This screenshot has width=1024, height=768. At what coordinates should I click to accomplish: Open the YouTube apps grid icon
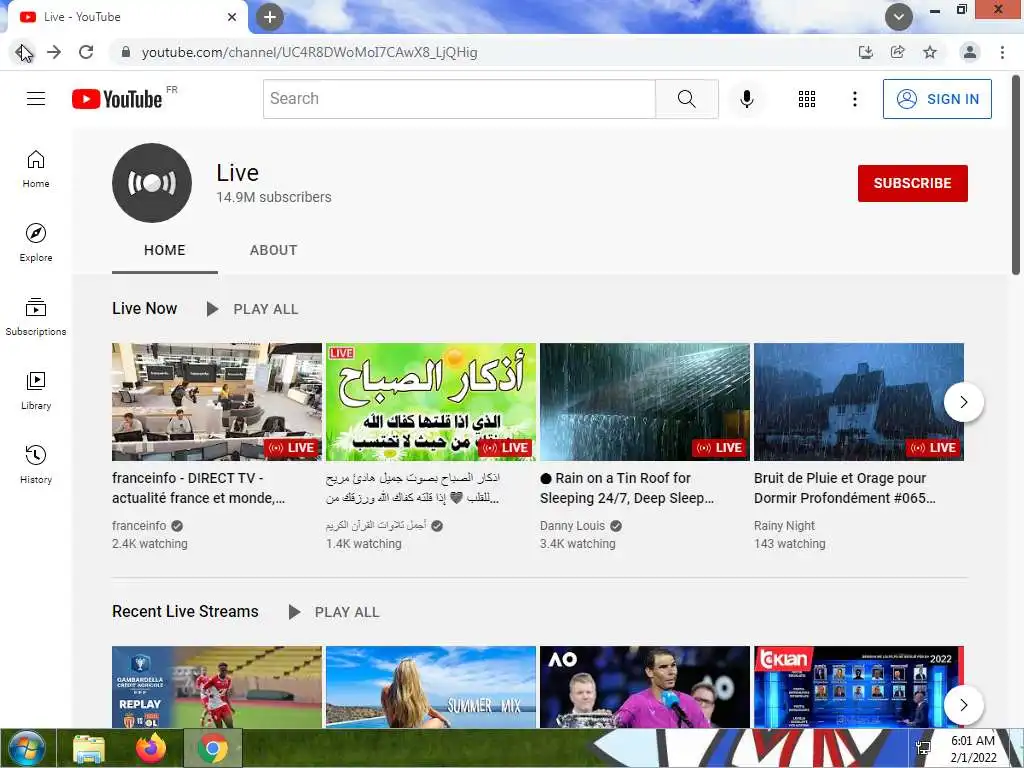[807, 99]
